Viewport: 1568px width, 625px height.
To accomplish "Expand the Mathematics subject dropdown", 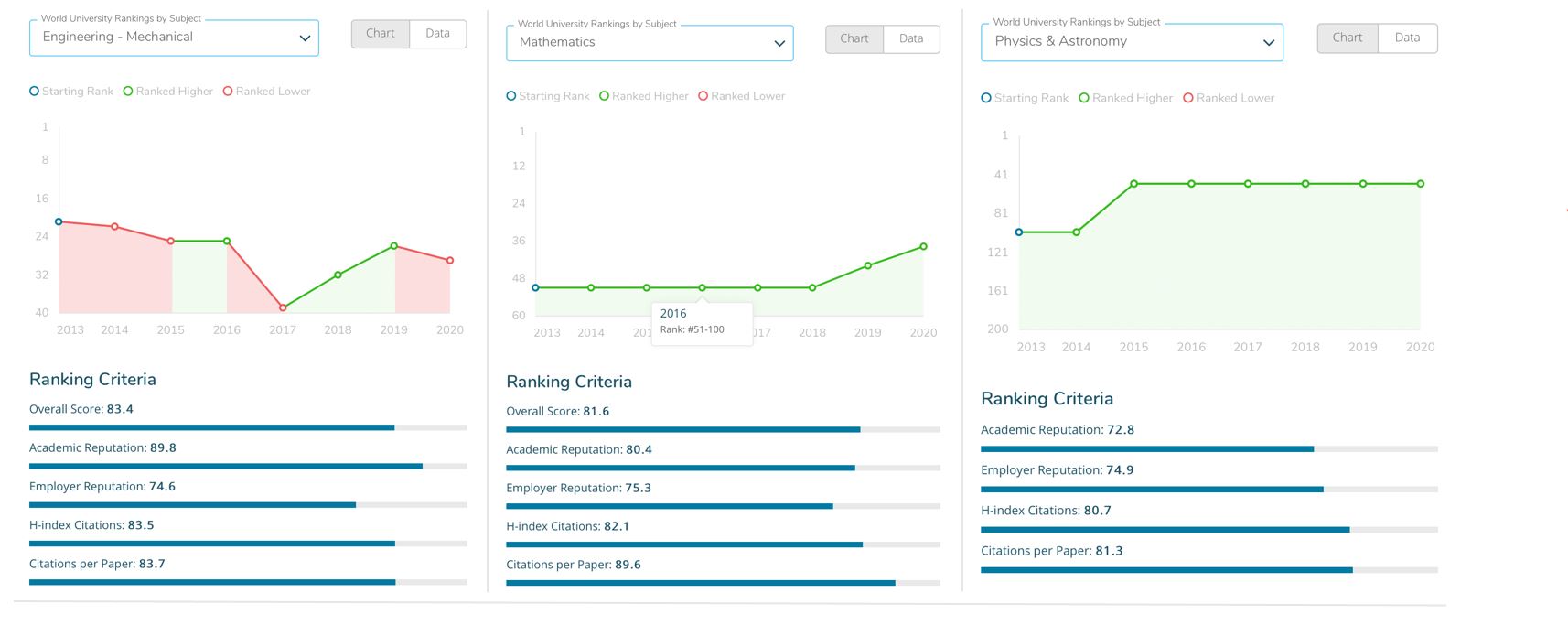I will pos(650,43).
